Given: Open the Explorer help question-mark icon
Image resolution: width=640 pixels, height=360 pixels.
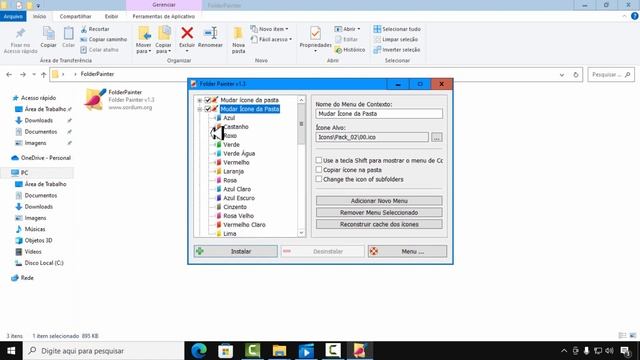Looking at the screenshot, I should point(635,16).
